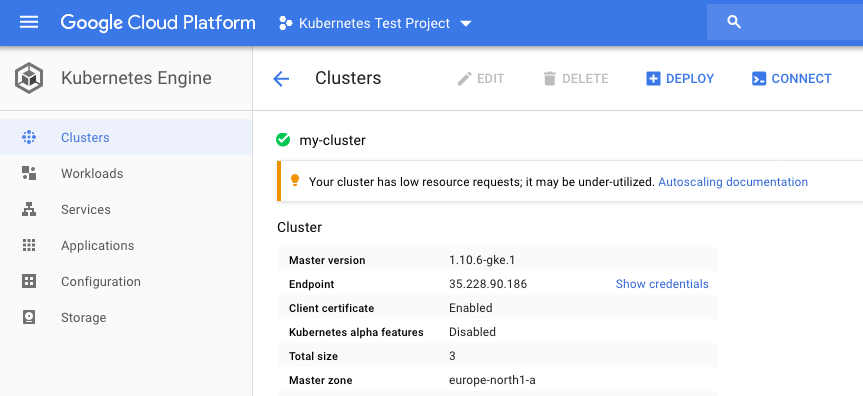
Task: Click the my-cluster name
Action: 332,140
